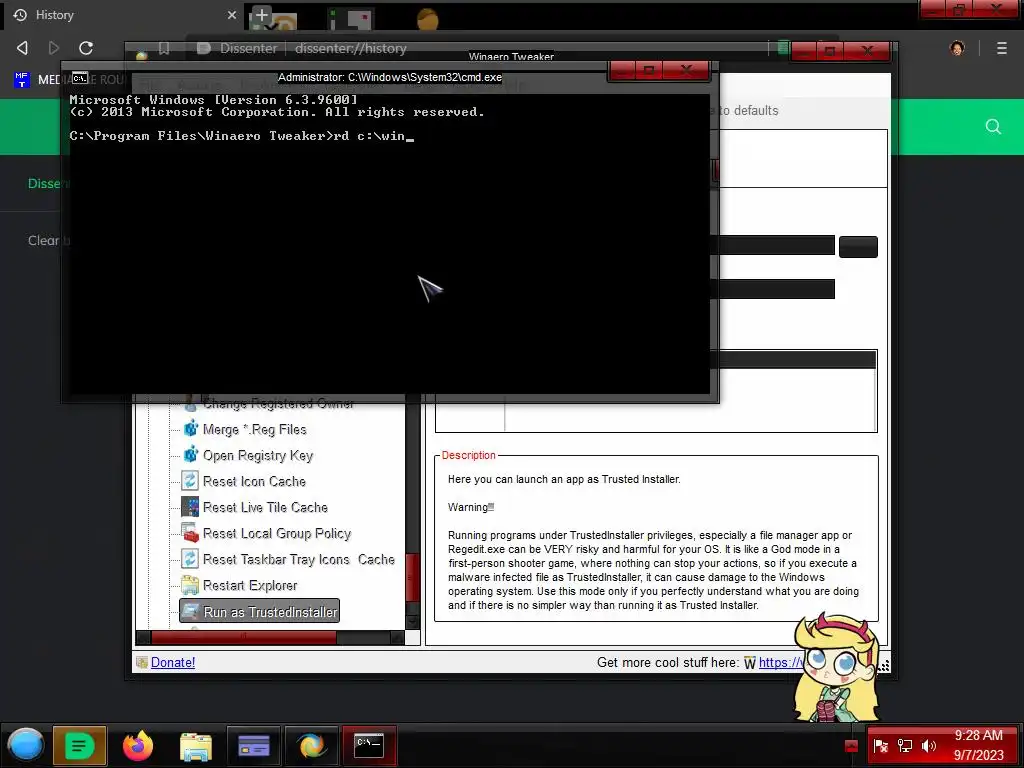Image resolution: width=1024 pixels, height=768 pixels.
Task: Launch Firefox from the taskbar
Action: click(x=138, y=745)
